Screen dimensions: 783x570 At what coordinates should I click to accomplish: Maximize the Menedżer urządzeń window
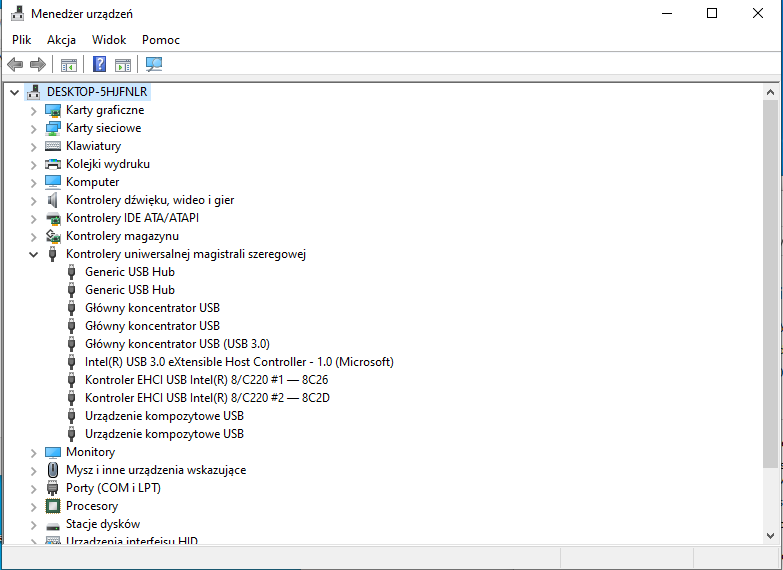[x=712, y=13]
